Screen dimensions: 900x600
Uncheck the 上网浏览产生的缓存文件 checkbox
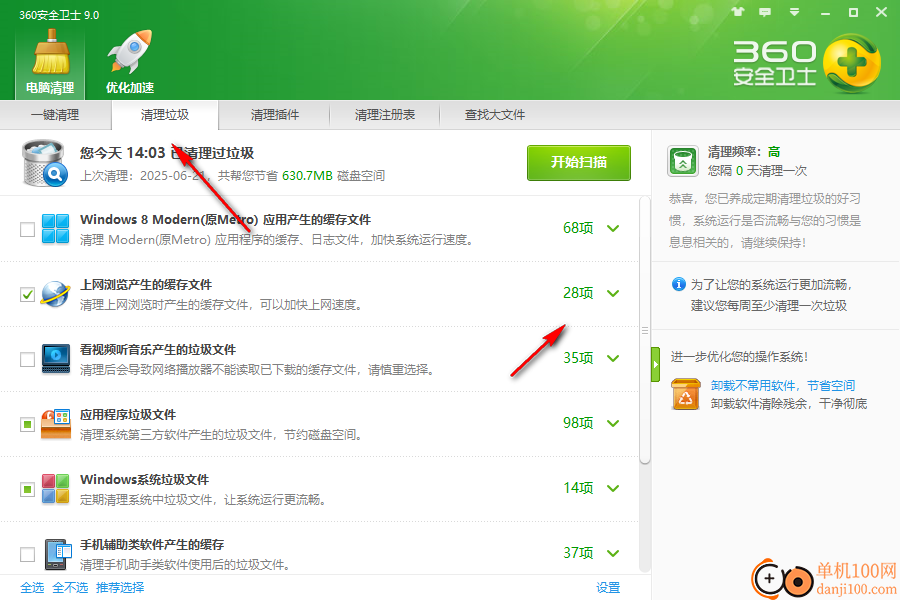(x=27, y=295)
